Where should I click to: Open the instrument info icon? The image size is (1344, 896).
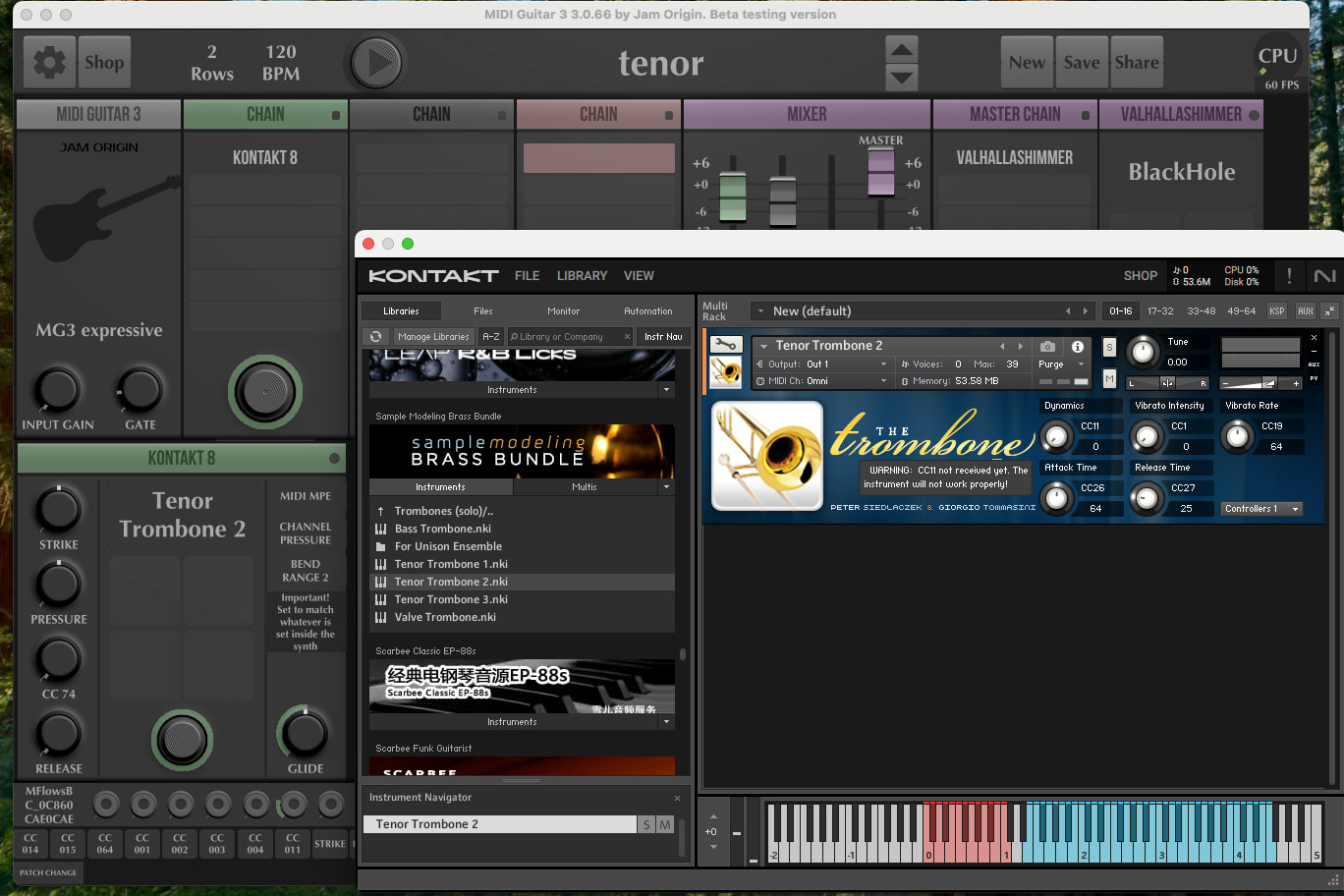point(1077,346)
